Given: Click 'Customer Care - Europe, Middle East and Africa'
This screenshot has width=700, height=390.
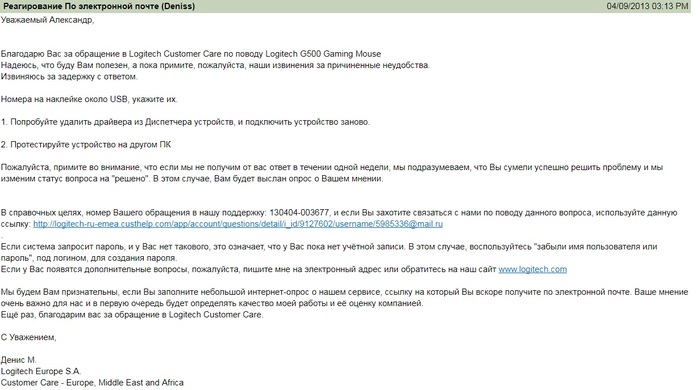Looking at the screenshot, I should pos(92,383).
